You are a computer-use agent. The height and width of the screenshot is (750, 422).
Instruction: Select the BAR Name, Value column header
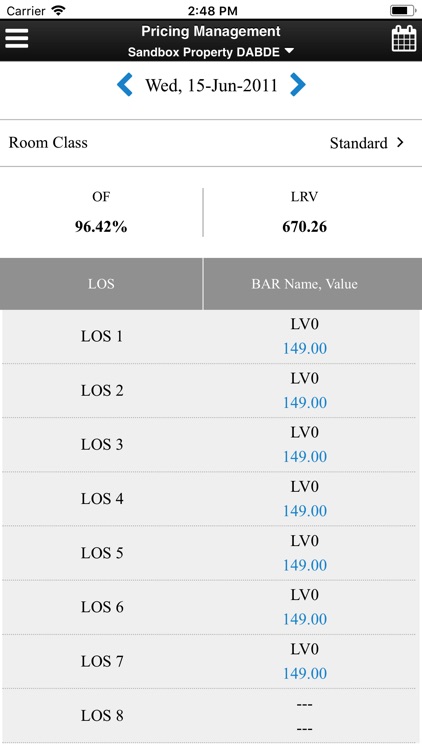313,284
